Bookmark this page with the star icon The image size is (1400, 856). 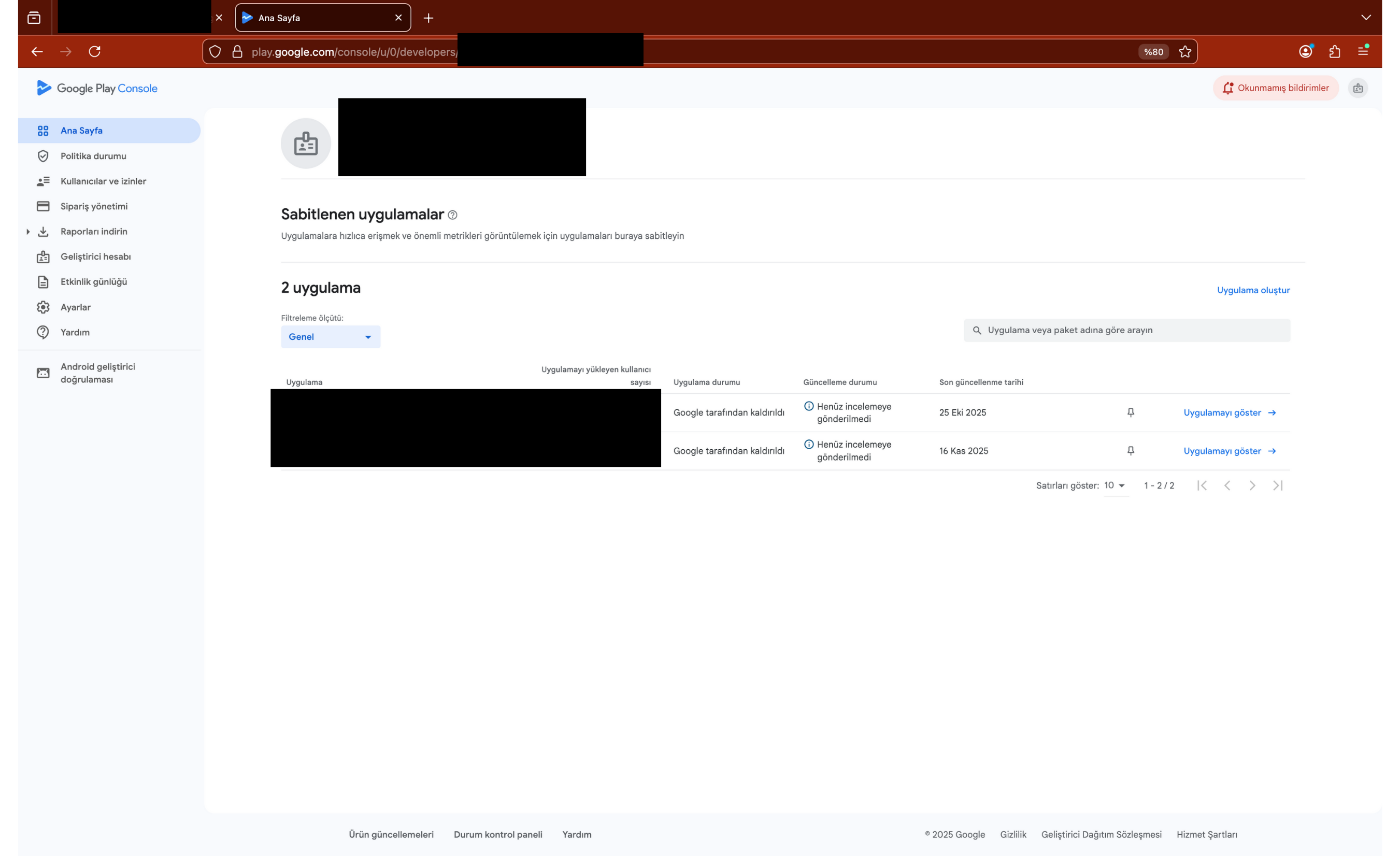(1184, 52)
